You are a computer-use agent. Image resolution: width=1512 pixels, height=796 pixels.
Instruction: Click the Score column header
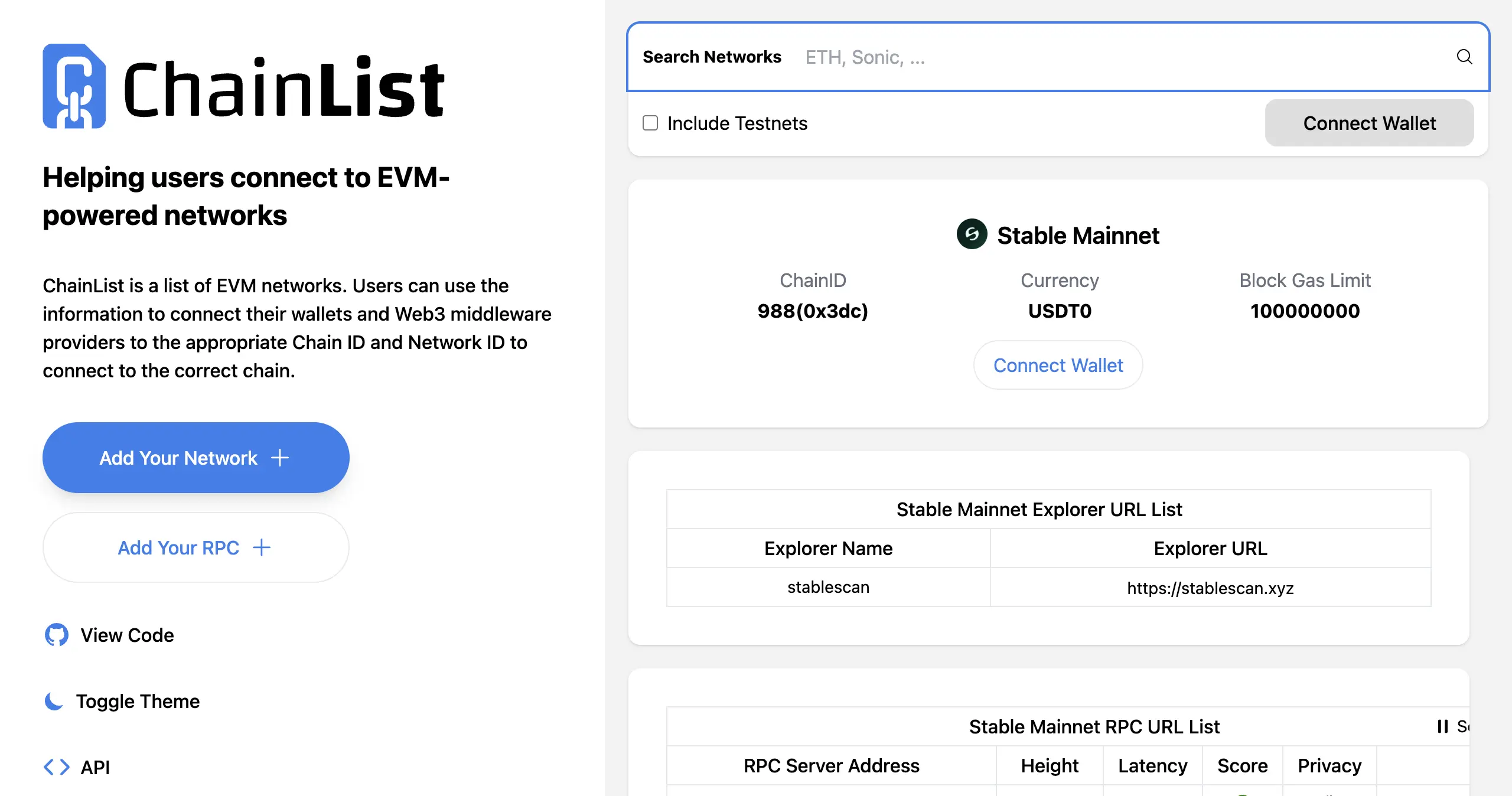[x=1242, y=765]
